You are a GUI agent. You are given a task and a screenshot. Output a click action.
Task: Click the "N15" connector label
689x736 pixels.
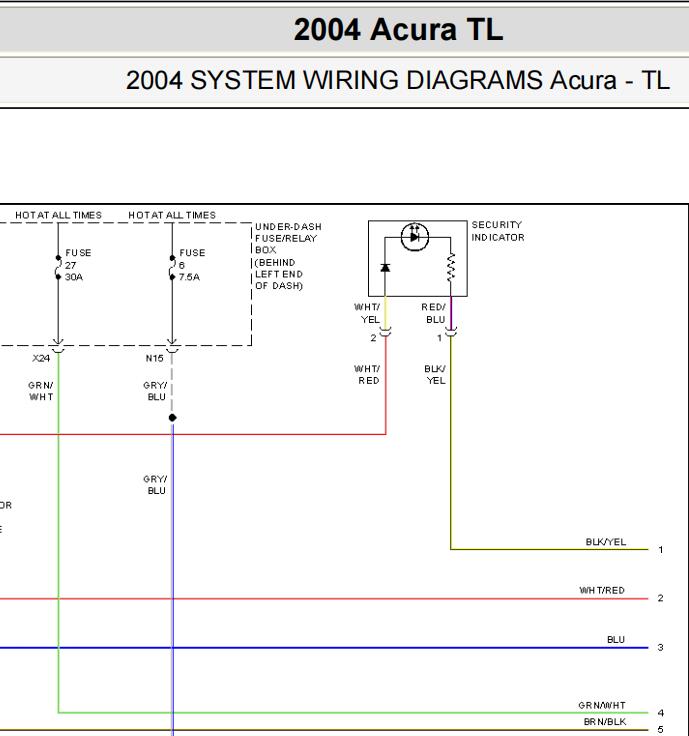point(154,358)
